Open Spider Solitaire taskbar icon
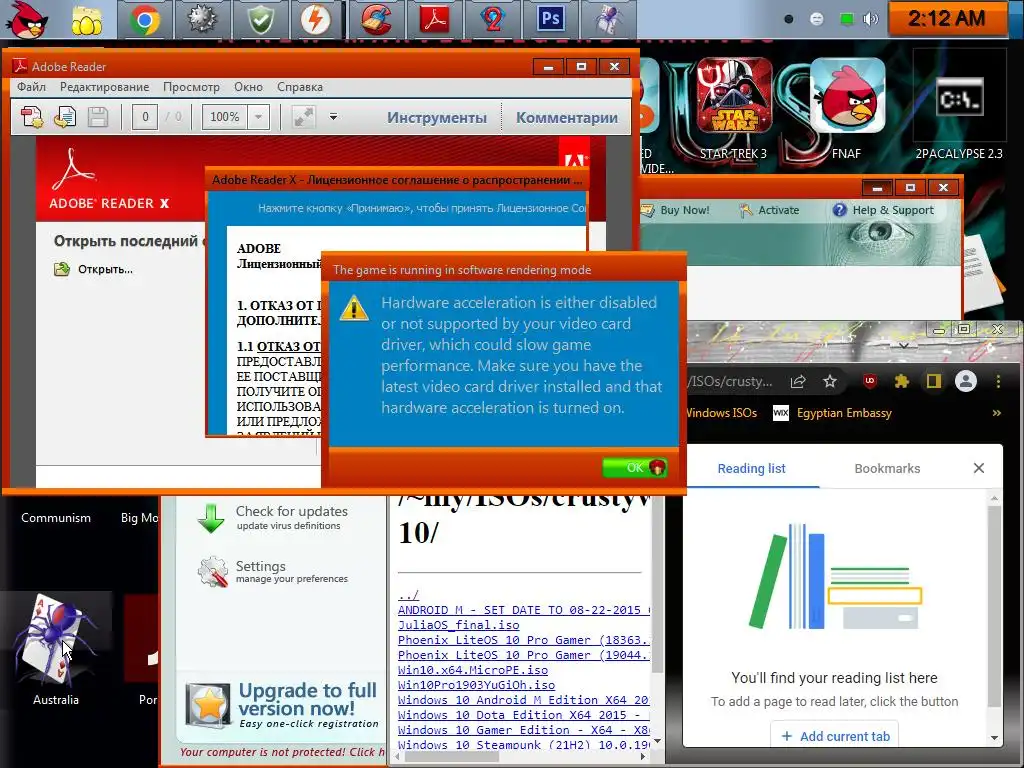The image size is (1024, 768). click(x=609, y=20)
